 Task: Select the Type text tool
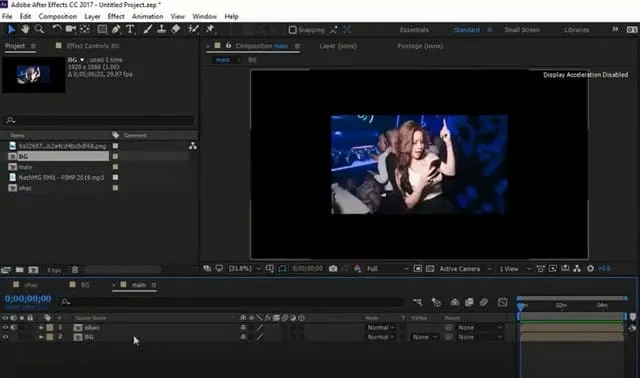(130, 29)
